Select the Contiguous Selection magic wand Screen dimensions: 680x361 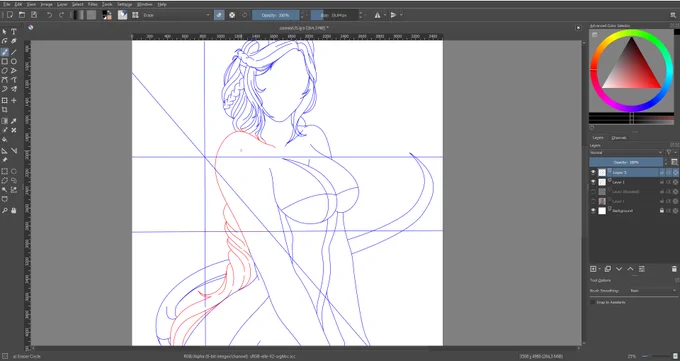pyautogui.click(x=5, y=190)
